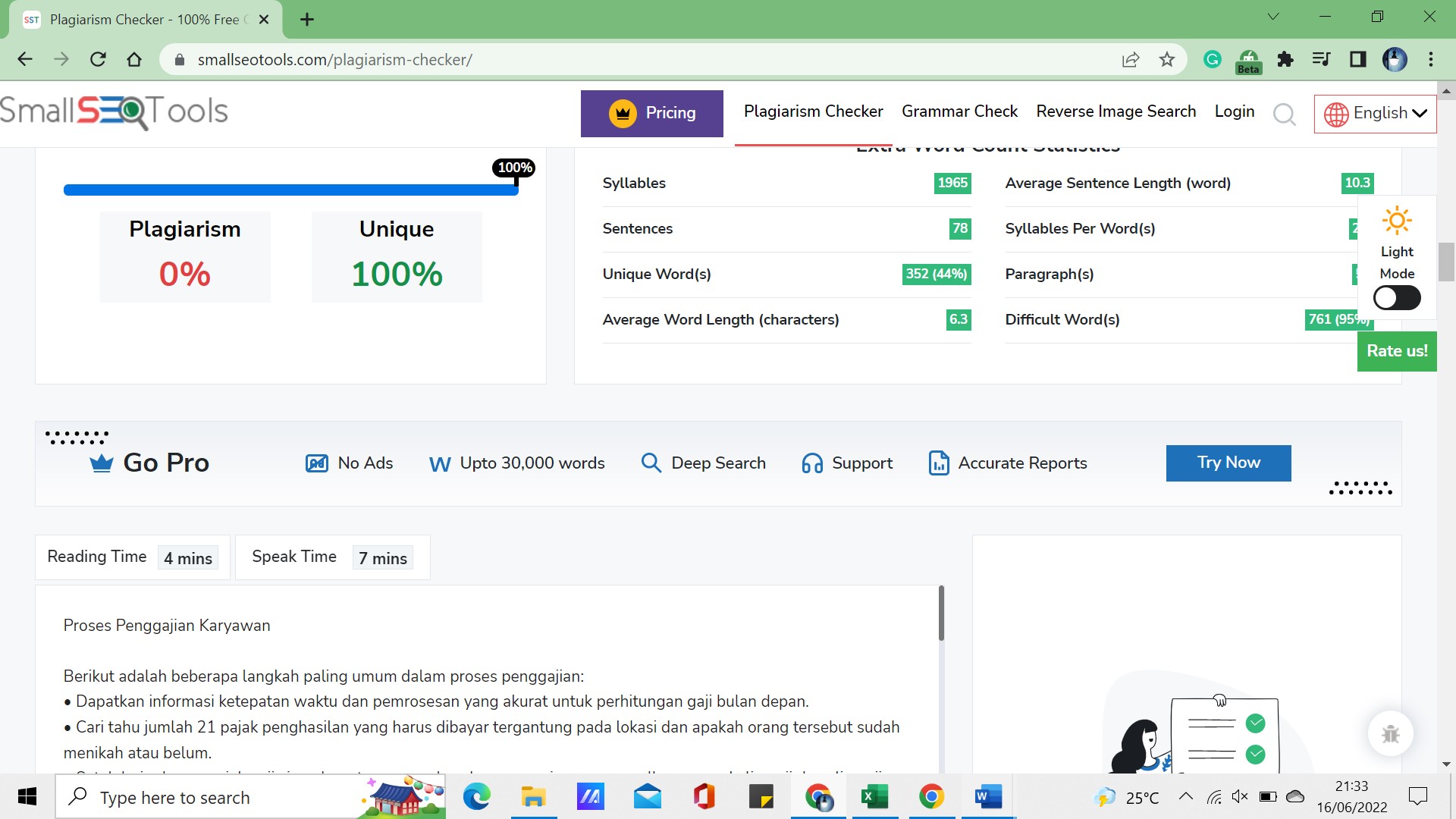Click the Try Now button
Screen dimensions: 1456x819
[x=1228, y=463]
